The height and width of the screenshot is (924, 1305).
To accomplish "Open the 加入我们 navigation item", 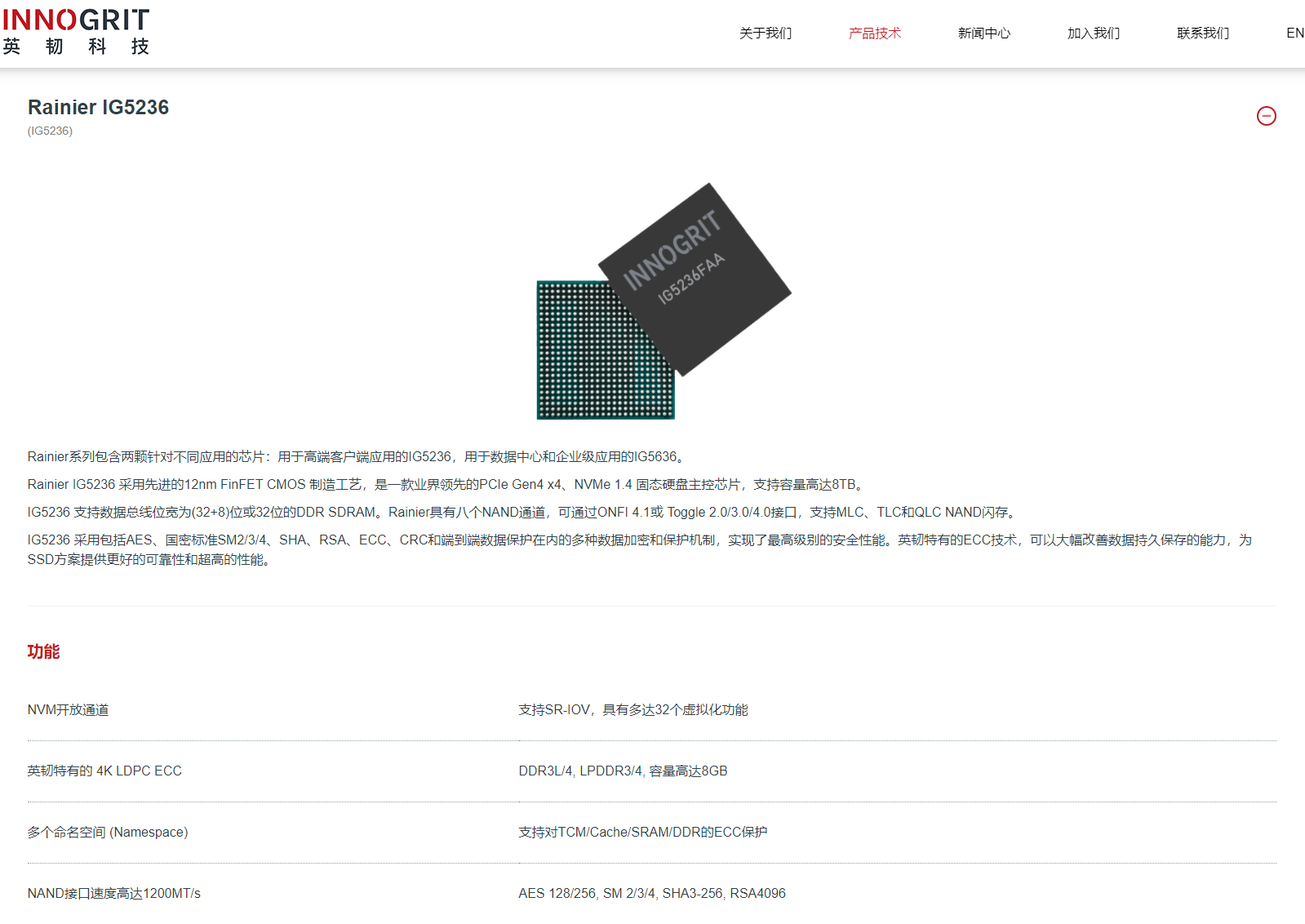I will (1094, 33).
